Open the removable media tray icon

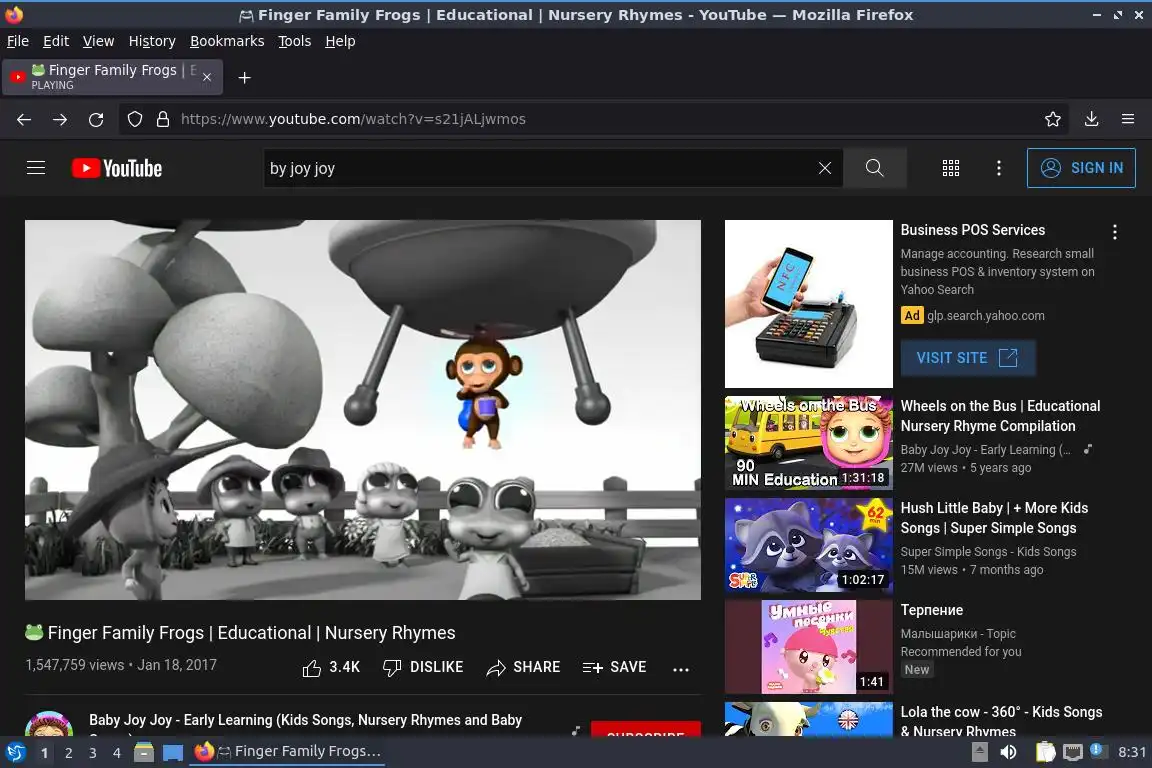click(979, 752)
